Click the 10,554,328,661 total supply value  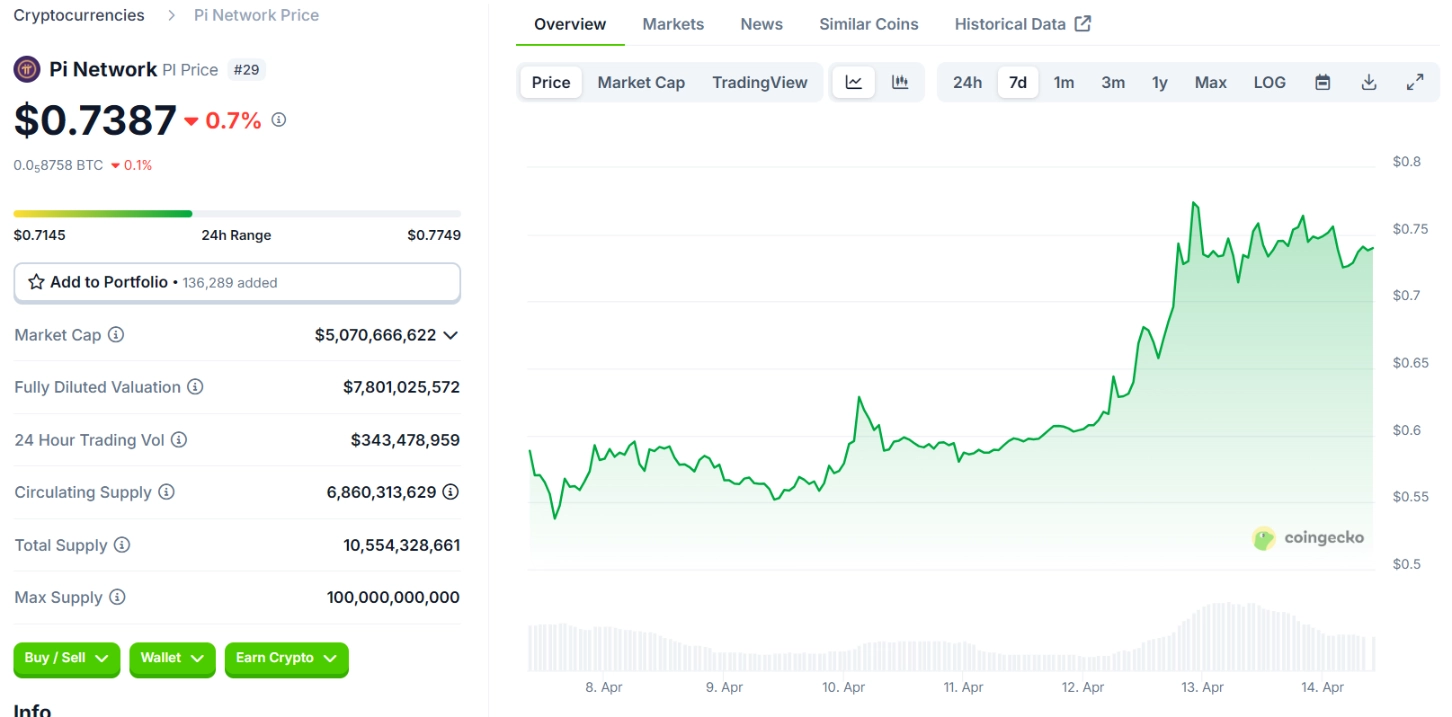pyautogui.click(x=401, y=545)
